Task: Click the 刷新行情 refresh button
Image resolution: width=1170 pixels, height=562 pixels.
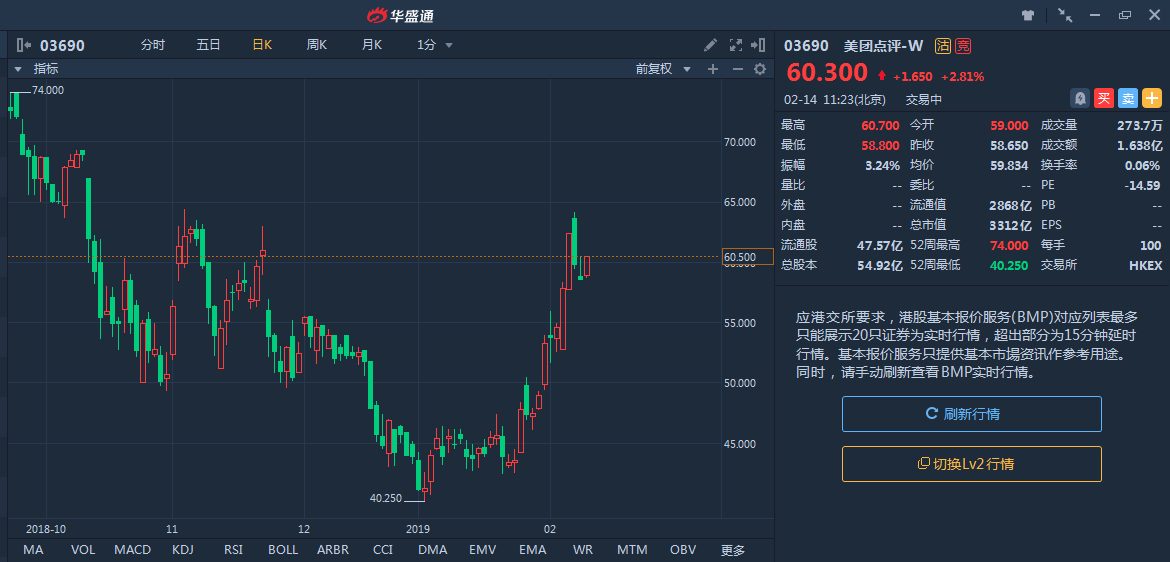Action: pyautogui.click(x=972, y=414)
